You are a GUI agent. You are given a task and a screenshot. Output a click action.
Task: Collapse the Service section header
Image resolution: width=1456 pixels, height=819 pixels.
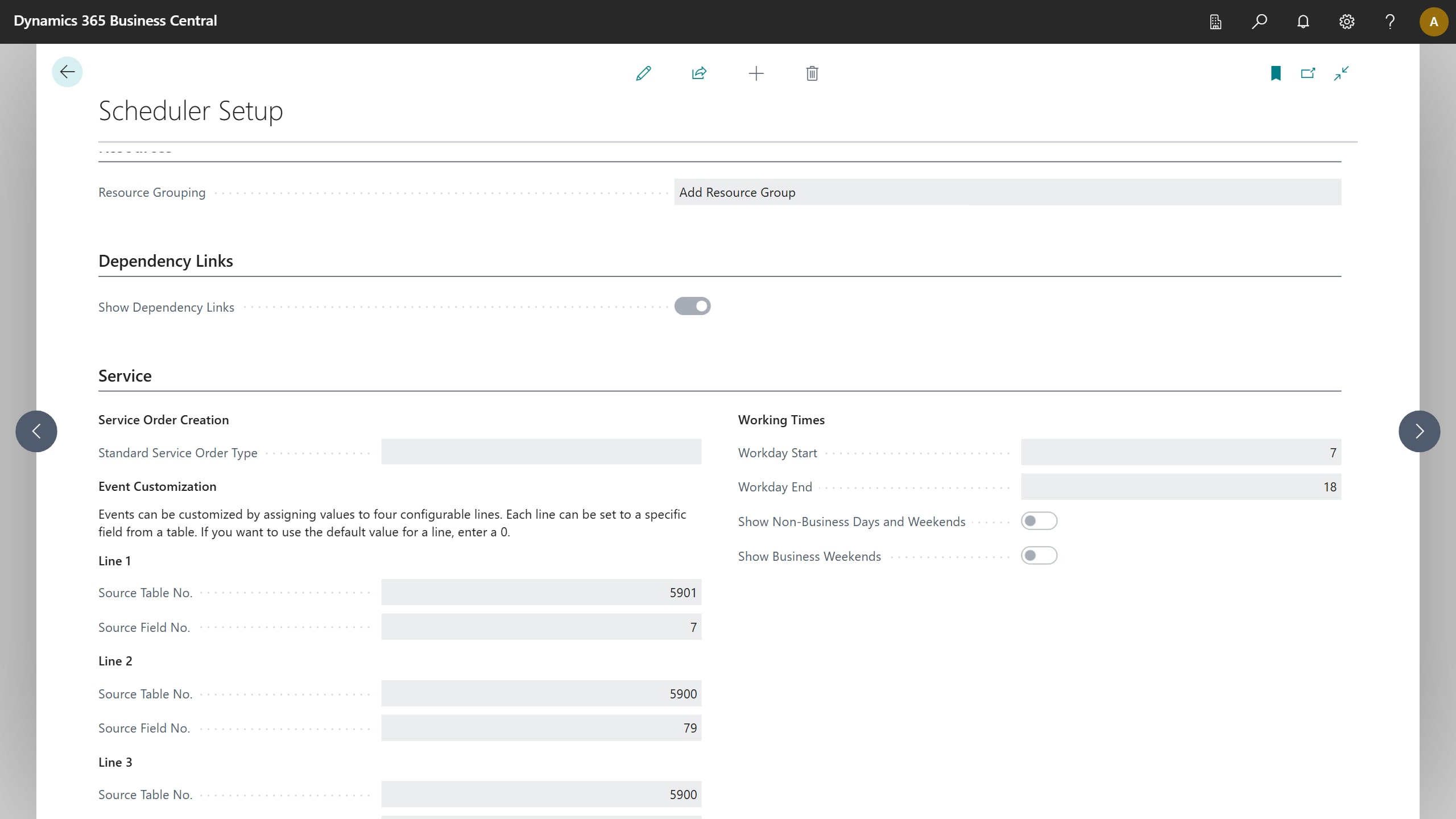[125, 376]
